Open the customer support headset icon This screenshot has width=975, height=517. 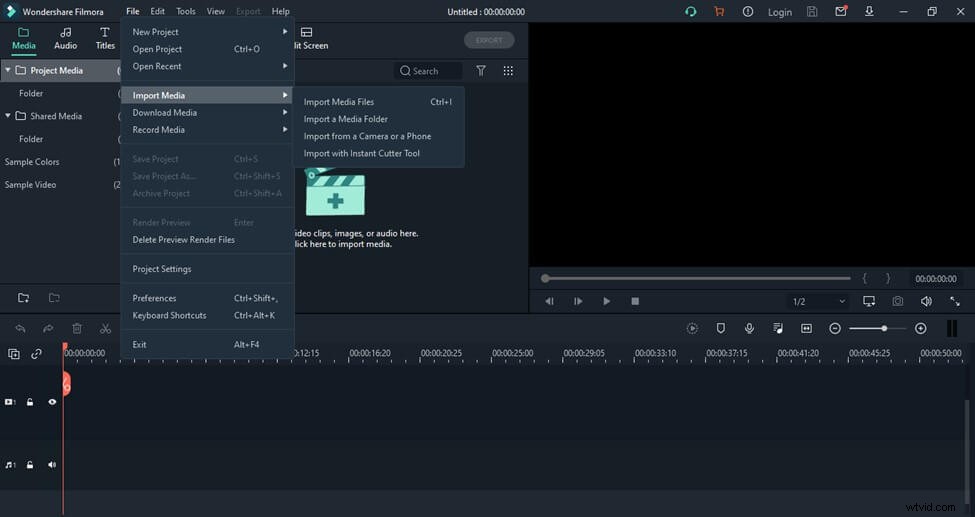click(690, 12)
